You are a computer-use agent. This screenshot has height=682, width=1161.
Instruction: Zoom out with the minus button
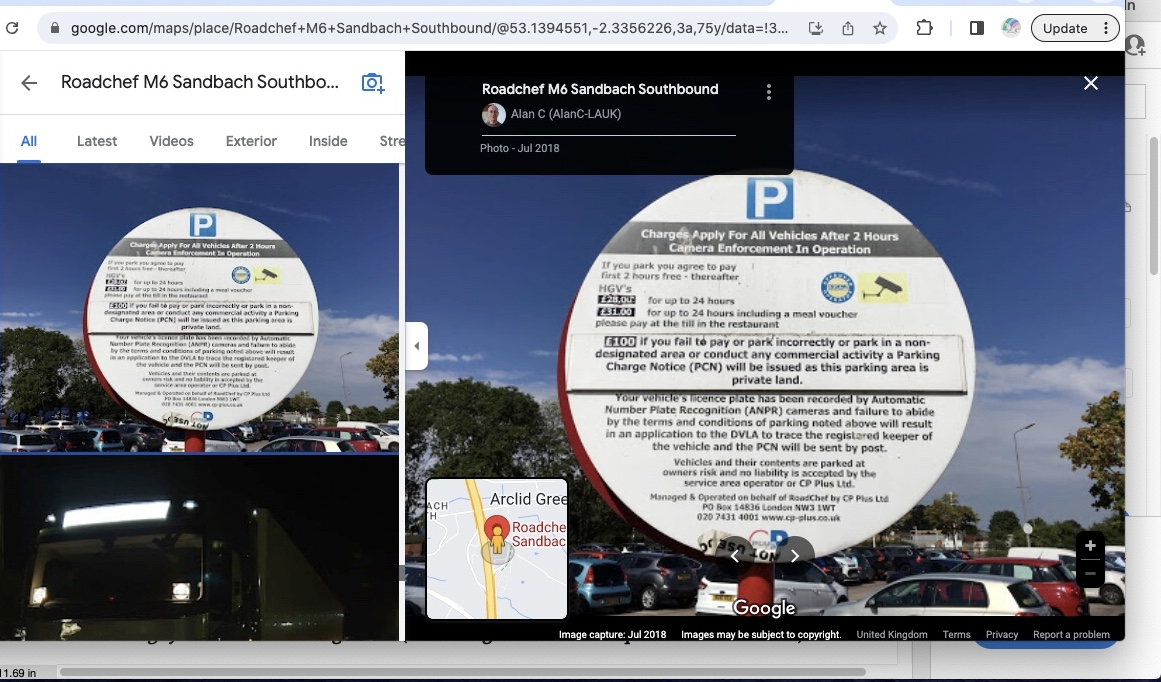pos(1089,573)
